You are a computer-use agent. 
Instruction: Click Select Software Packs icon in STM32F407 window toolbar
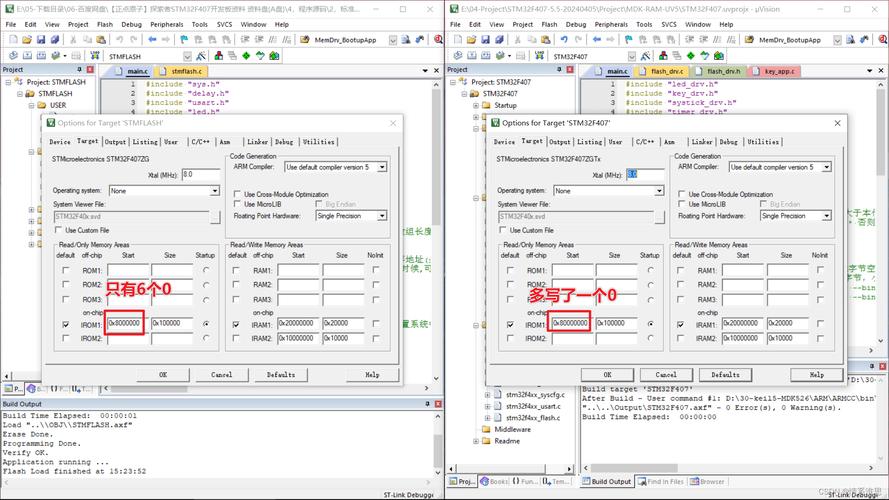pos(705,56)
